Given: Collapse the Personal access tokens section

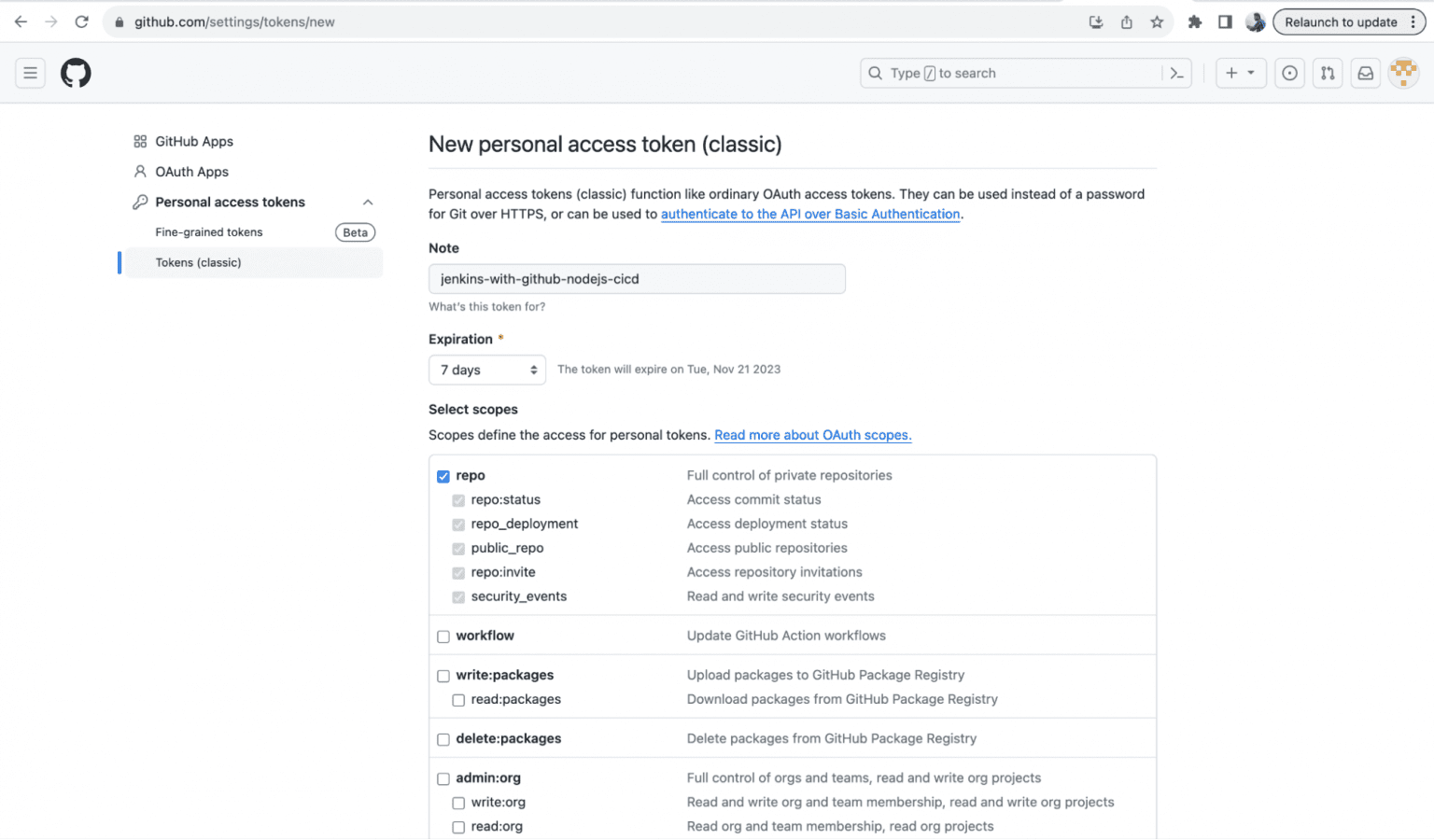Looking at the screenshot, I should pos(368,203).
